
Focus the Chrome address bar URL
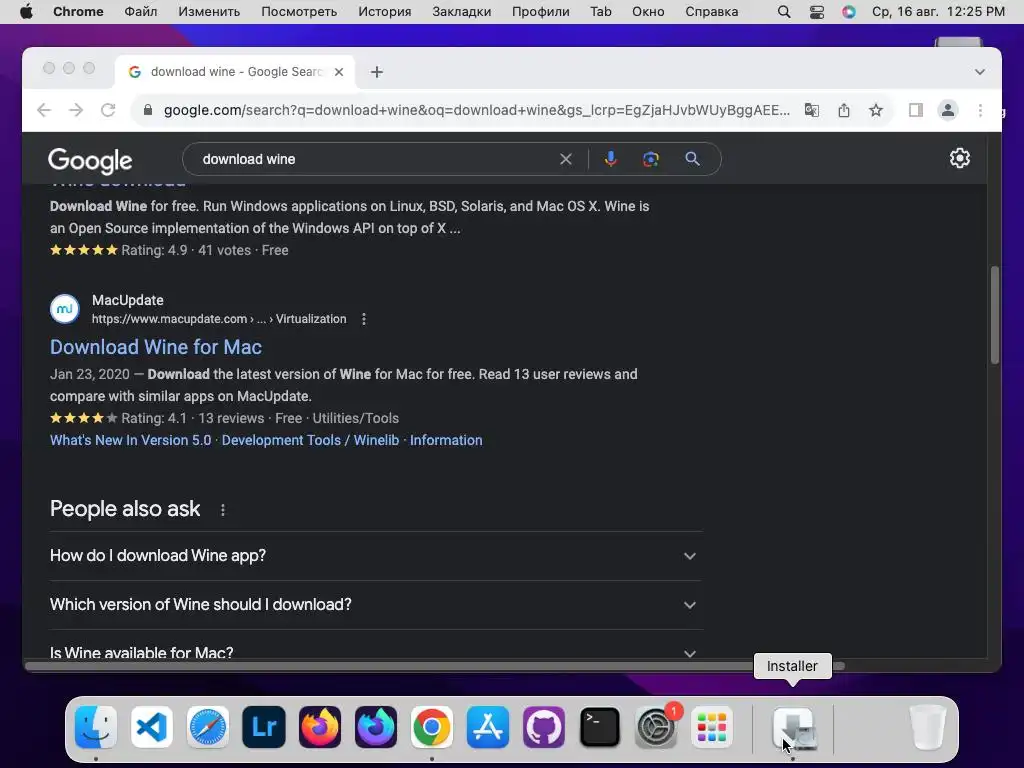(x=475, y=110)
